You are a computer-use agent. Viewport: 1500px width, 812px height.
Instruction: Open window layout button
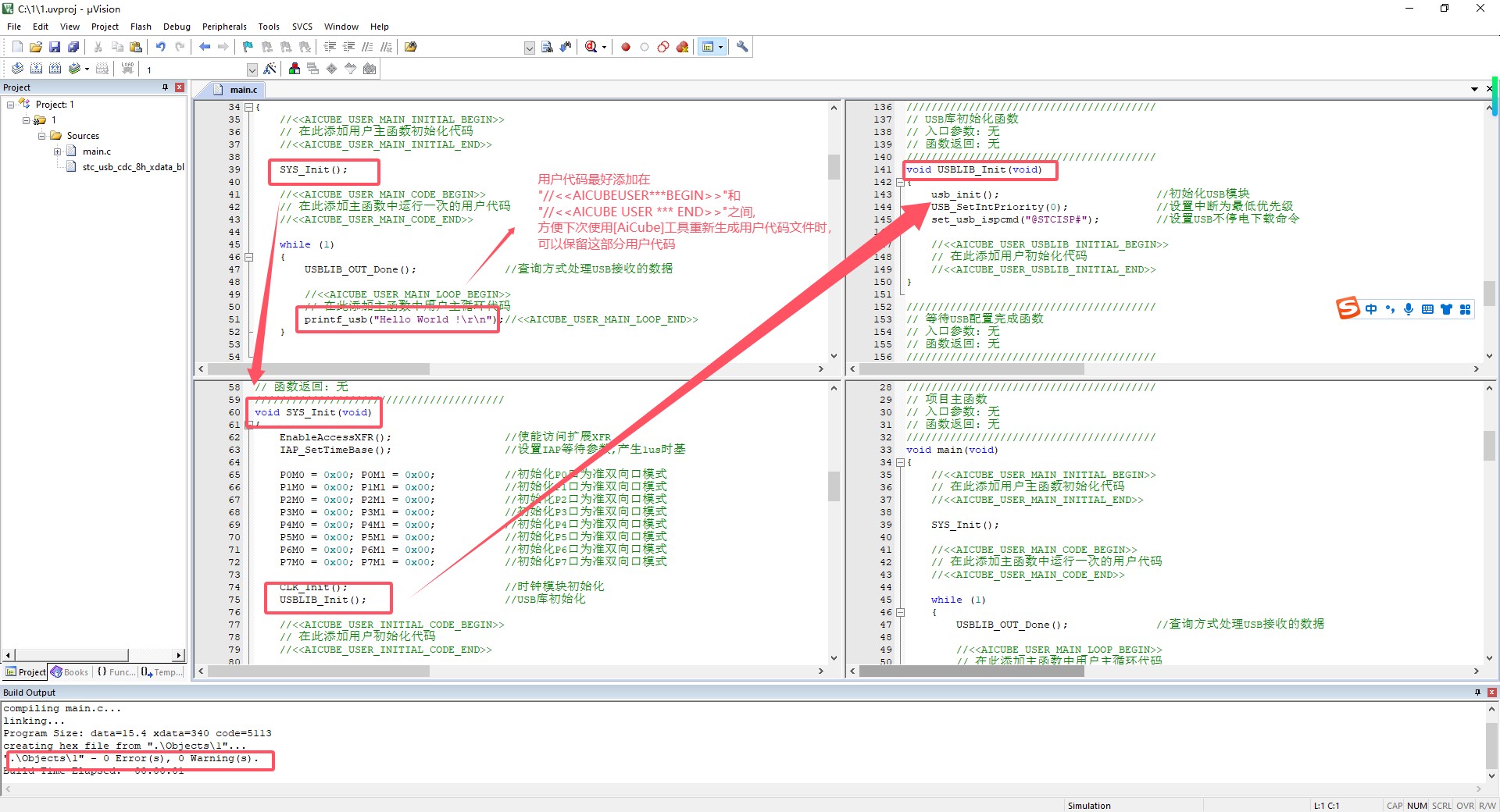pos(708,47)
